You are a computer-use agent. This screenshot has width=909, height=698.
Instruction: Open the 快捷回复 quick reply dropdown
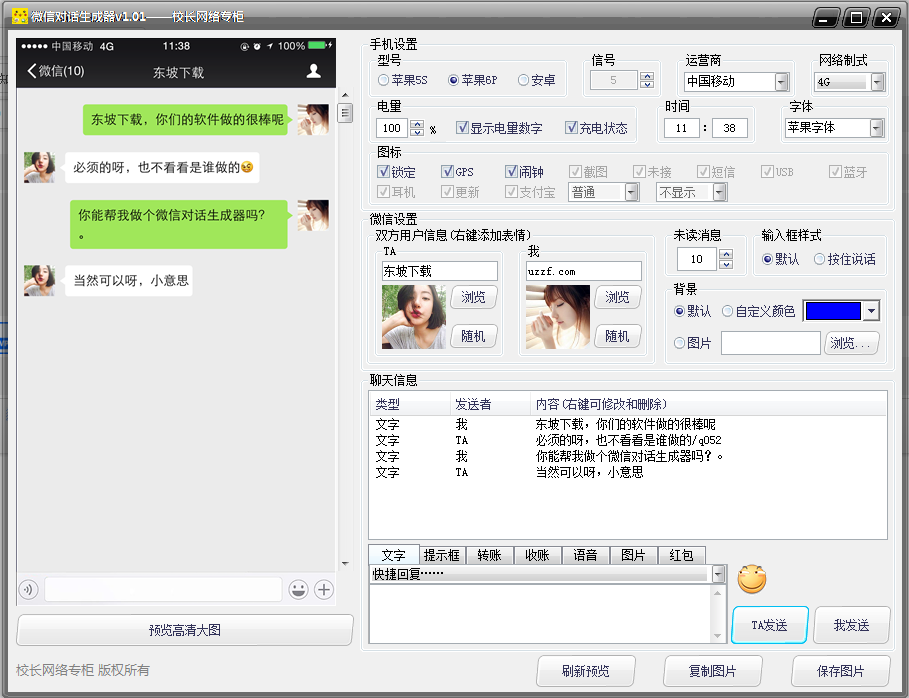point(718,574)
